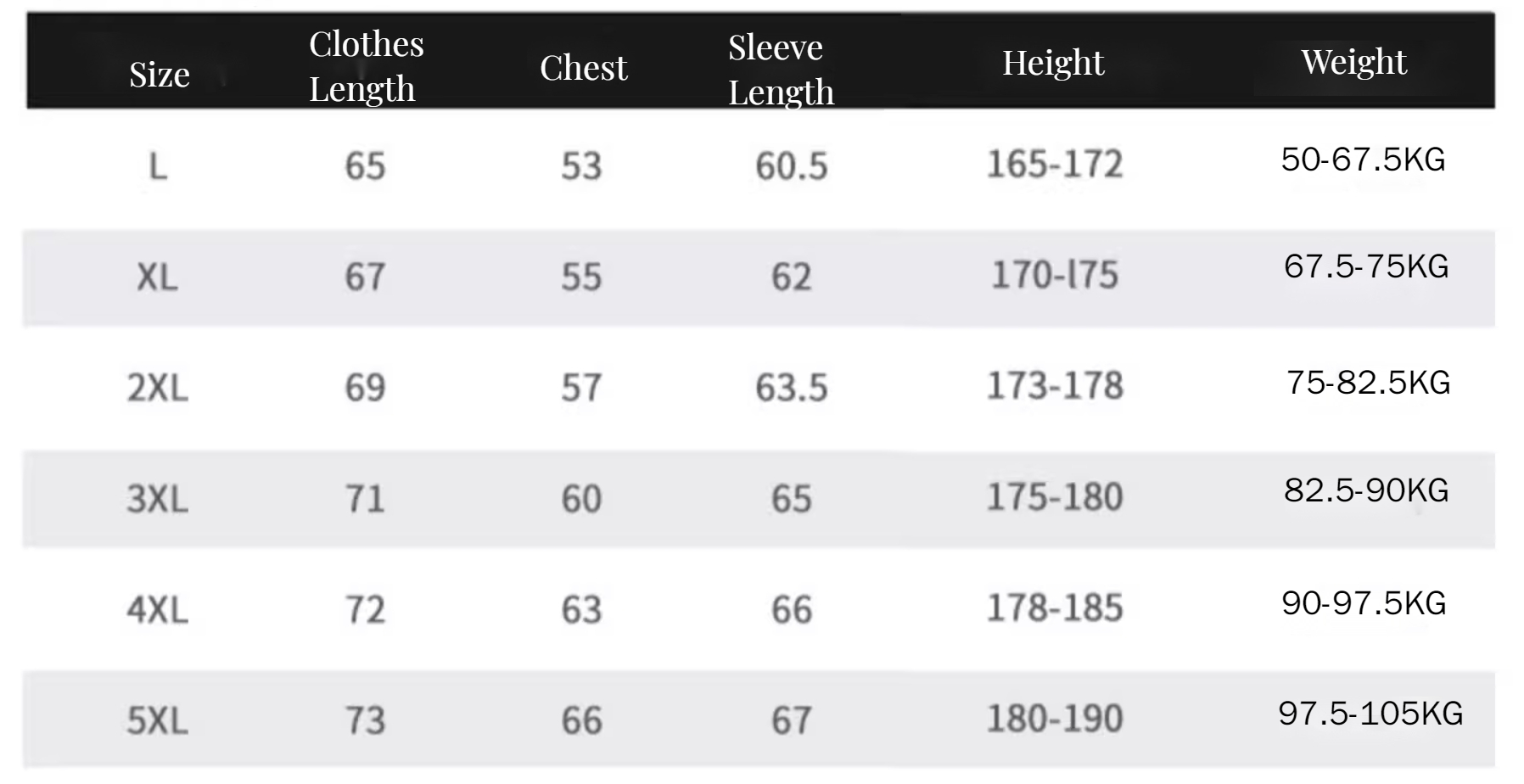Click the 50-67.5KG weight cell
This screenshot has width=1524, height=784.
point(1363,160)
